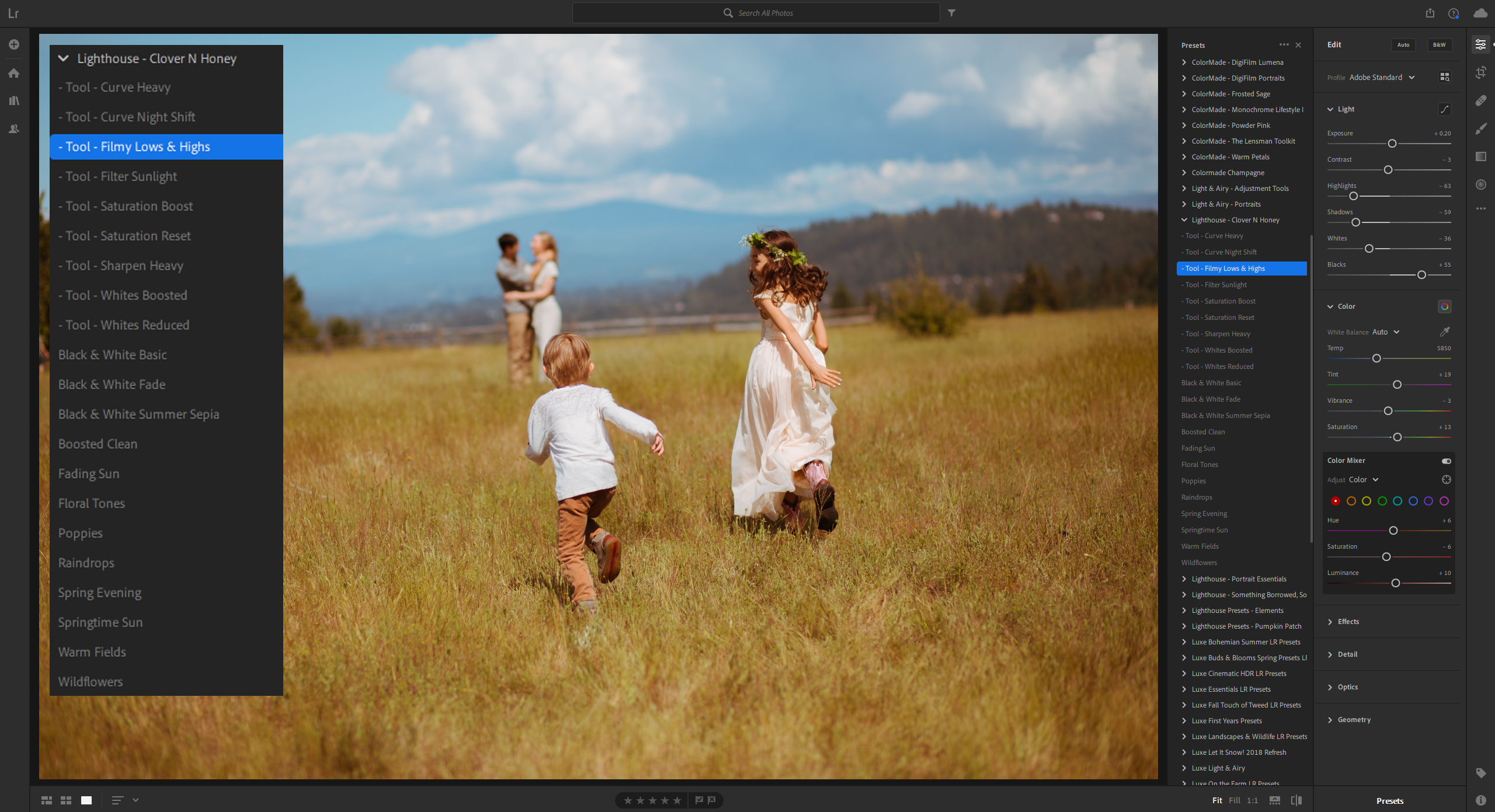The width and height of the screenshot is (1495, 812).
Task: Select the Linear Gradient tool
Action: point(1480,156)
